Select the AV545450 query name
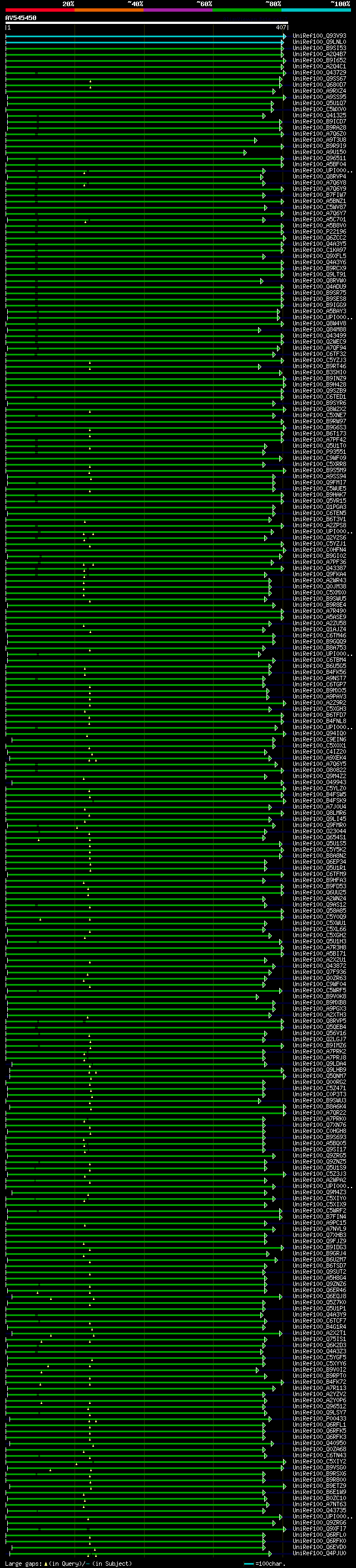 (x=21, y=18)
